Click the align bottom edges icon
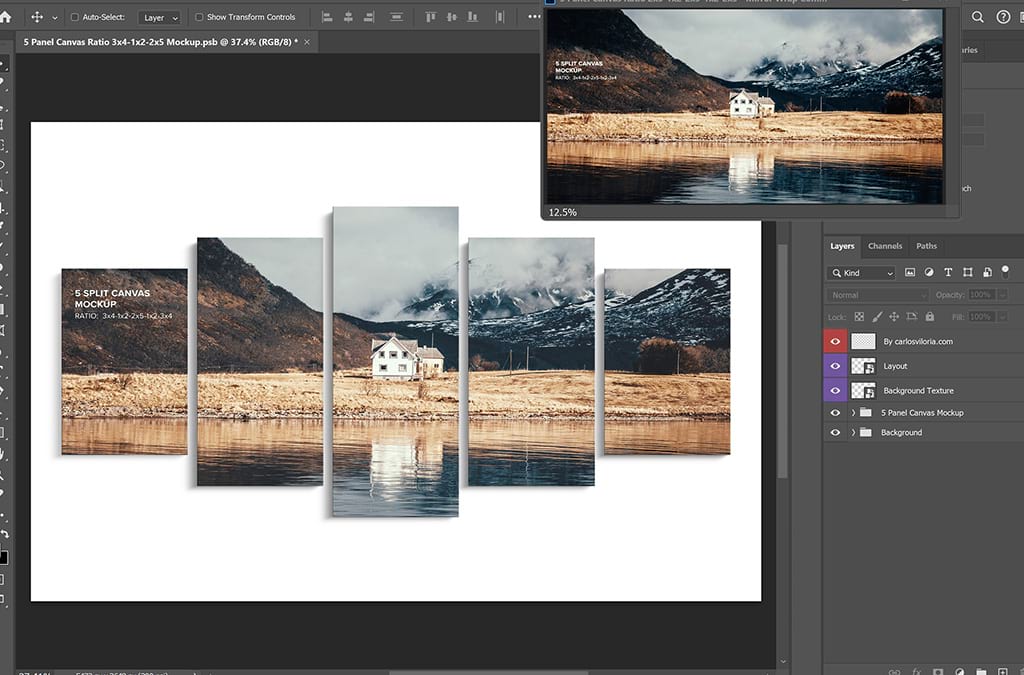The width and height of the screenshot is (1024, 675). (x=472, y=18)
